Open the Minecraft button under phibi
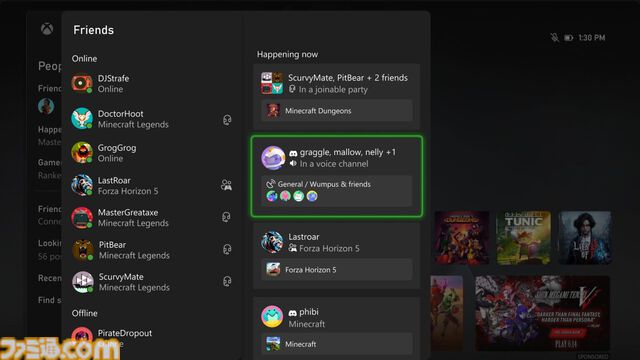 pyautogui.click(x=336, y=344)
